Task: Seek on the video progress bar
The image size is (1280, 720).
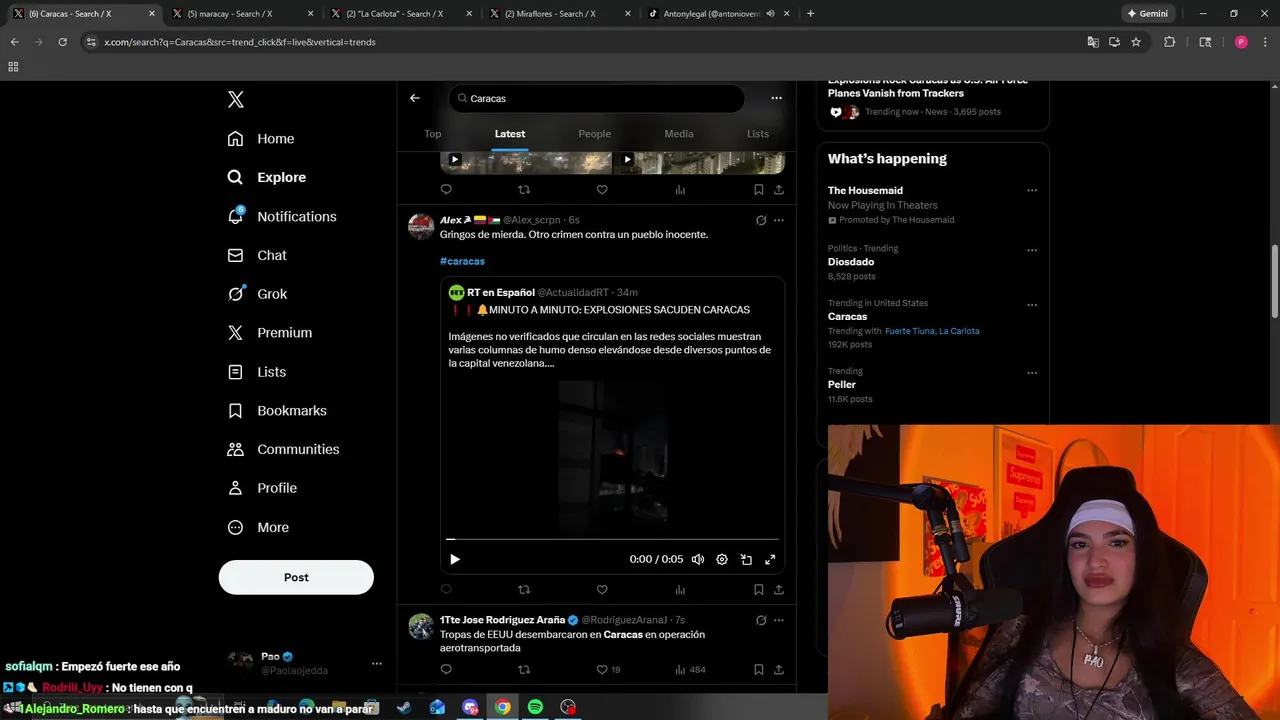Action: [x=613, y=539]
